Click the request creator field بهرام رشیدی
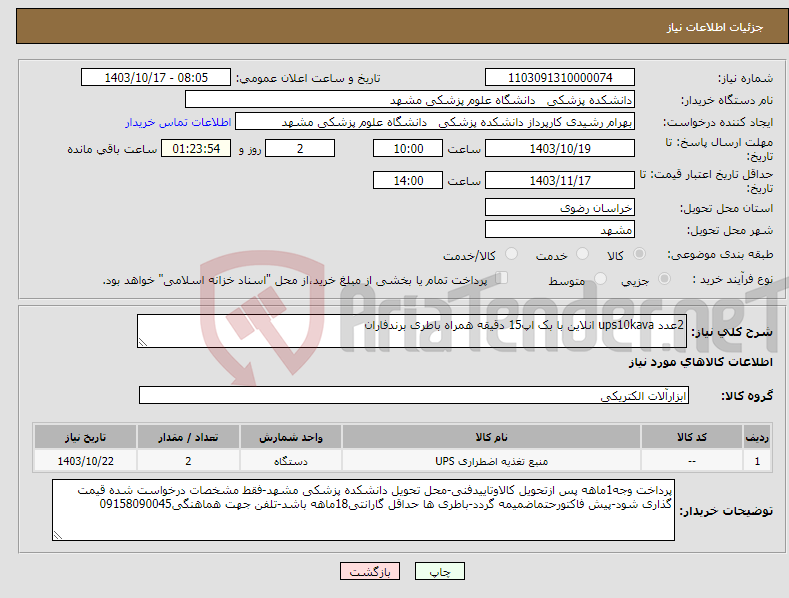This screenshot has height=598, width=789. [435, 122]
